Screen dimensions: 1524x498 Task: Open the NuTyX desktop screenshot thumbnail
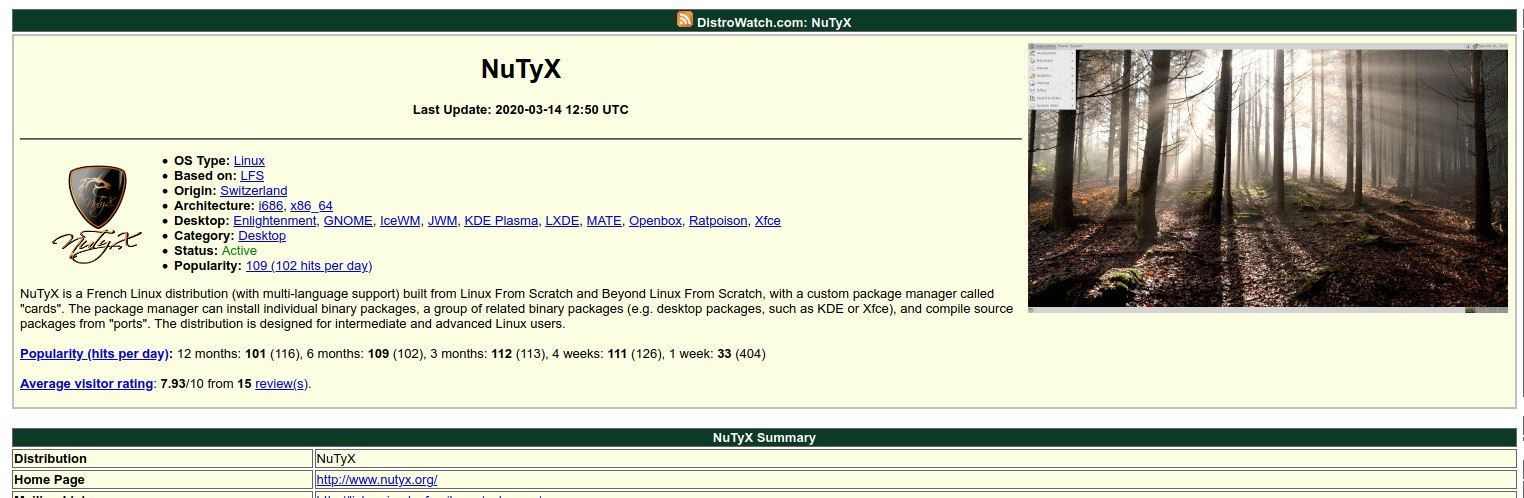[x=1267, y=178]
